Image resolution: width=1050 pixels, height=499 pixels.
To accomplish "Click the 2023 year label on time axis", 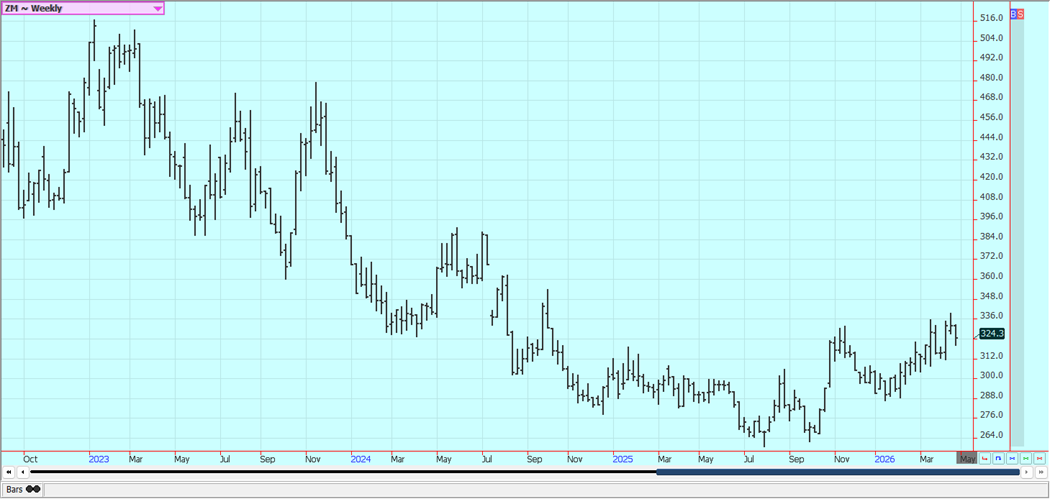I will tap(99, 458).
